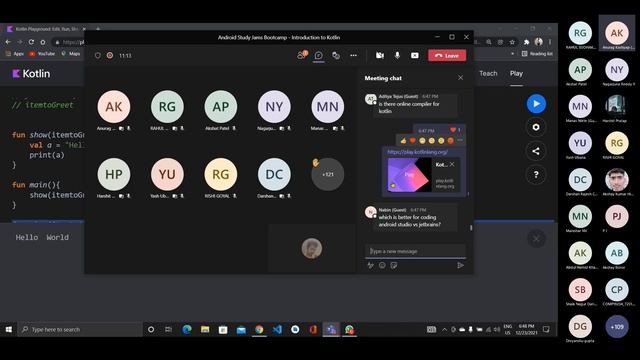The height and width of the screenshot is (360, 640).
Task: Go back in Chrome browser
Action: coord(8,42)
